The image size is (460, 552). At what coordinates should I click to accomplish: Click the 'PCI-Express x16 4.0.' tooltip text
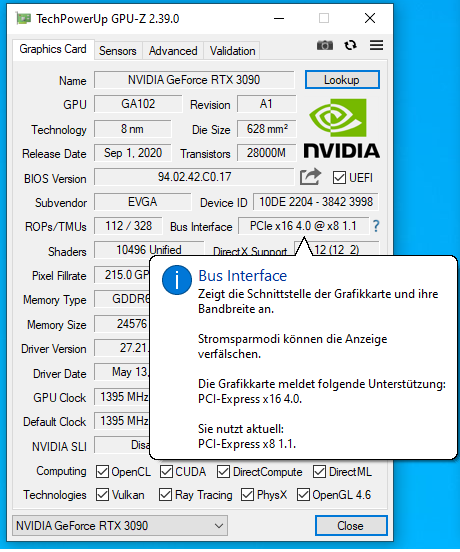(x=250, y=399)
